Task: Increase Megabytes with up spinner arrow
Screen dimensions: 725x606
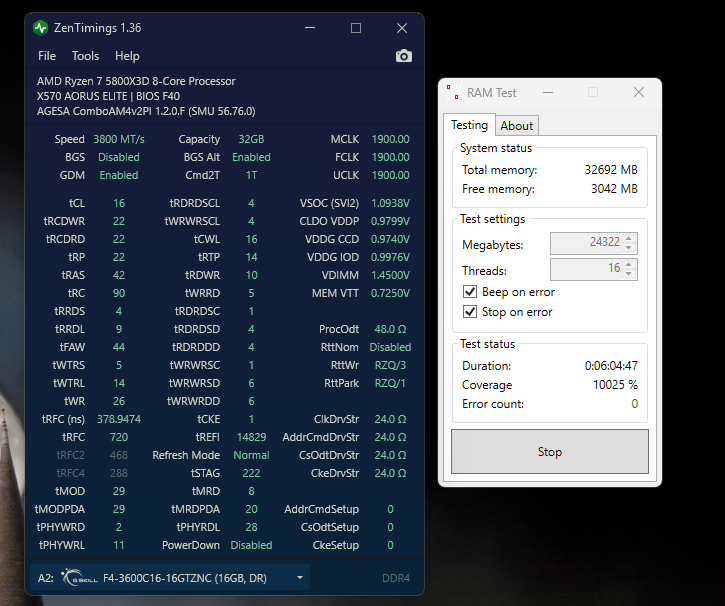Action: coord(628,239)
